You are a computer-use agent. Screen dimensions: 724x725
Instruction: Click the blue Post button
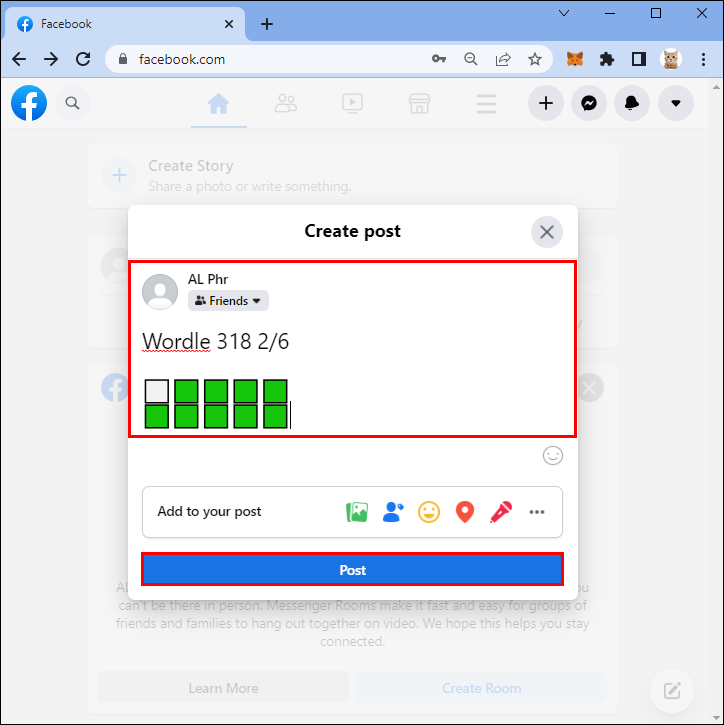(x=352, y=570)
